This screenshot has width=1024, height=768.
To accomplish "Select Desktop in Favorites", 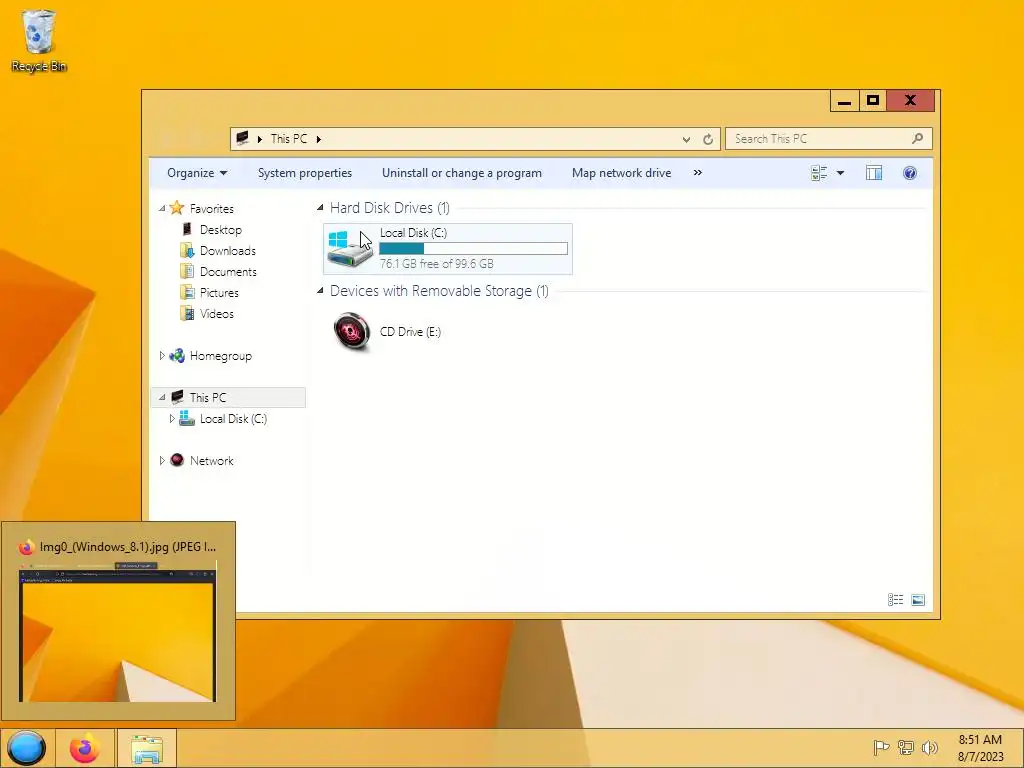I will [x=221, y=230].
